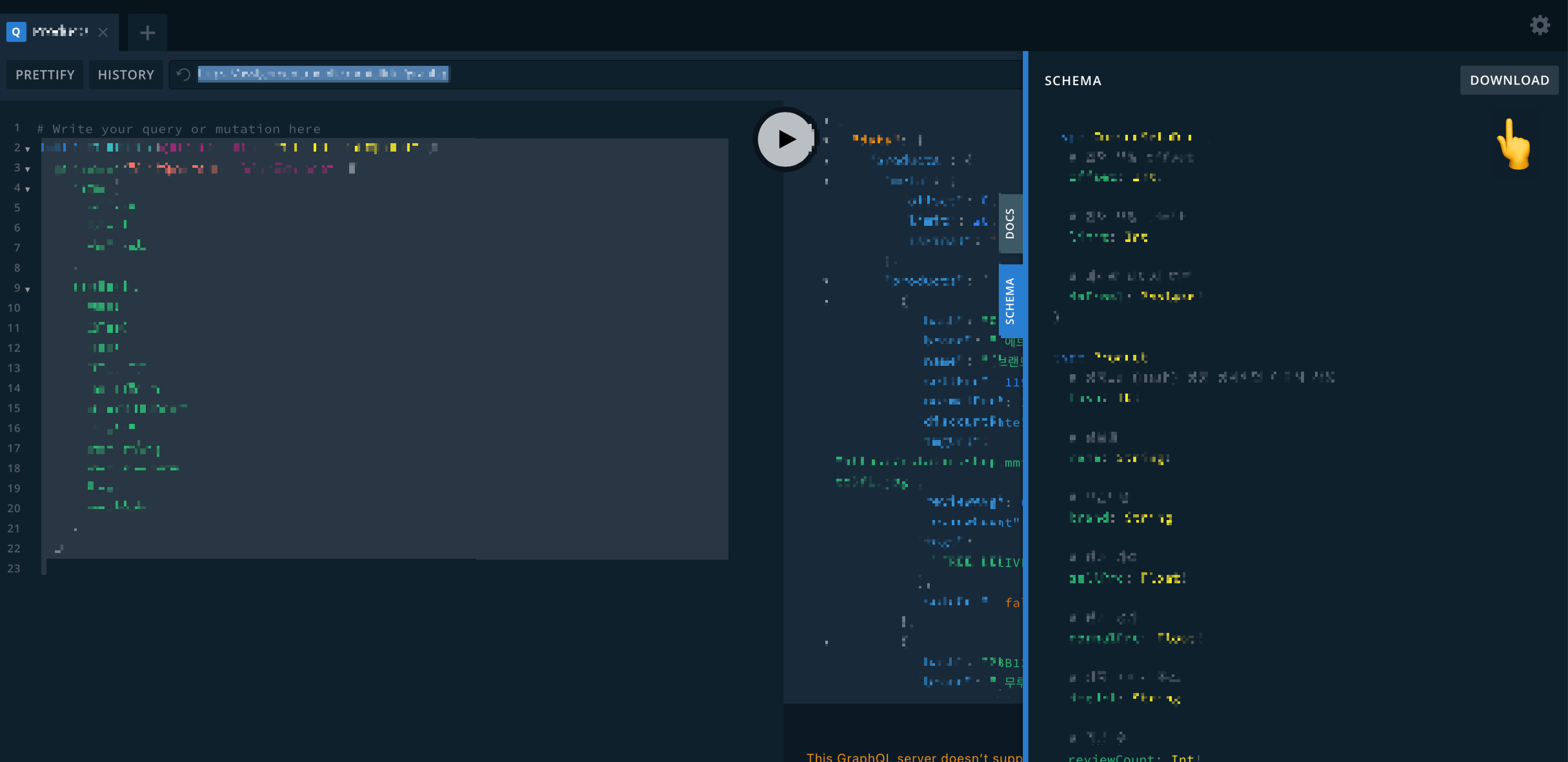1568x762 pixels.
Task: Collapse the selection block at line 9
Action: point(27,289)
